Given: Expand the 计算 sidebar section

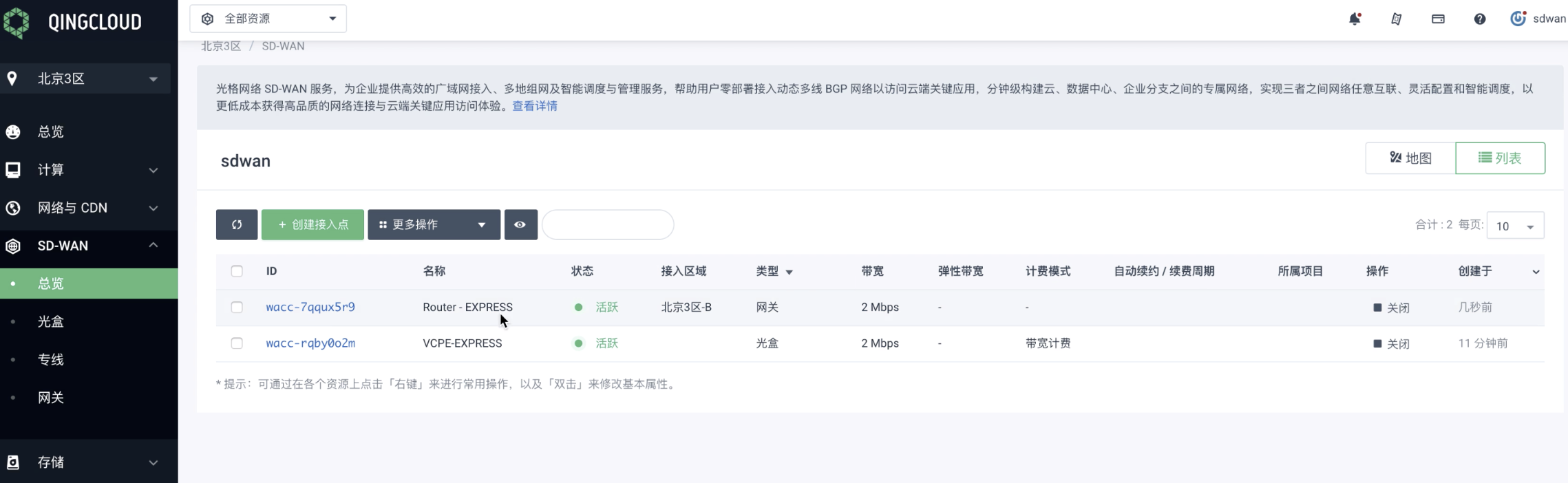Looking at the screenshot, I should (x=89, y=170).
